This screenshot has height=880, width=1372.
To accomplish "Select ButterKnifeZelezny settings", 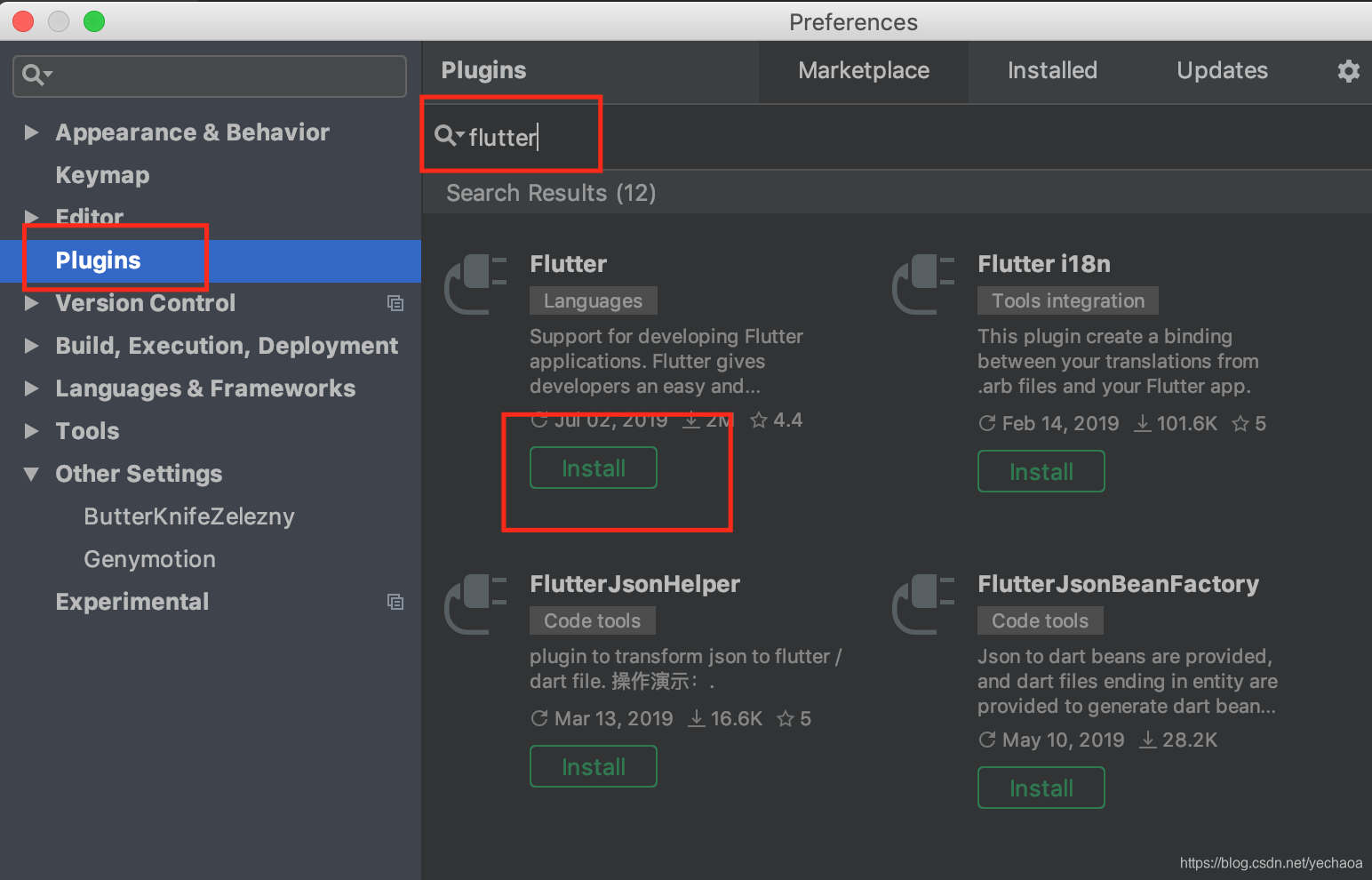I will pos(189,516).
